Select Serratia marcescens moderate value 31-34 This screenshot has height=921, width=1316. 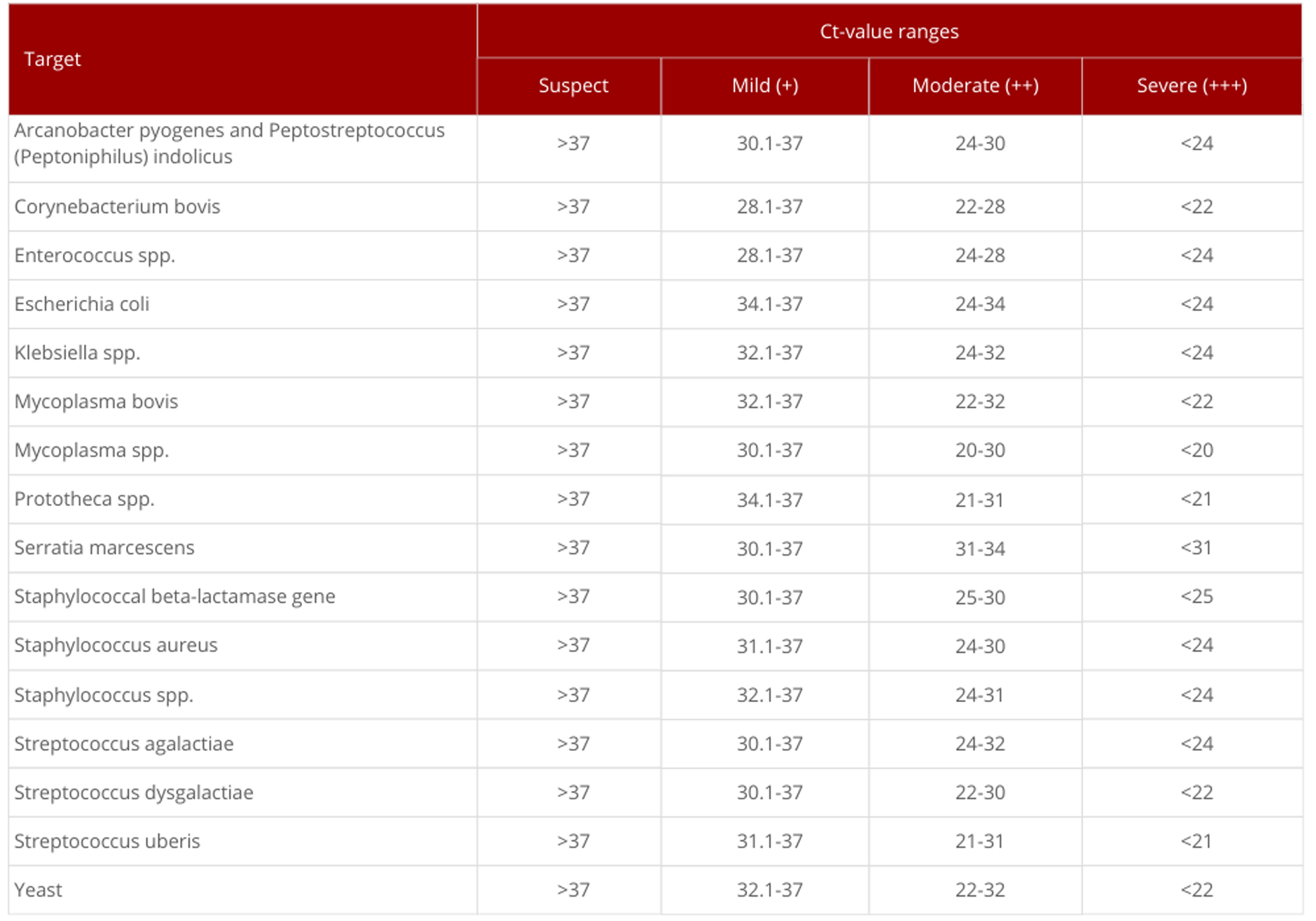(x=980, y=548)
